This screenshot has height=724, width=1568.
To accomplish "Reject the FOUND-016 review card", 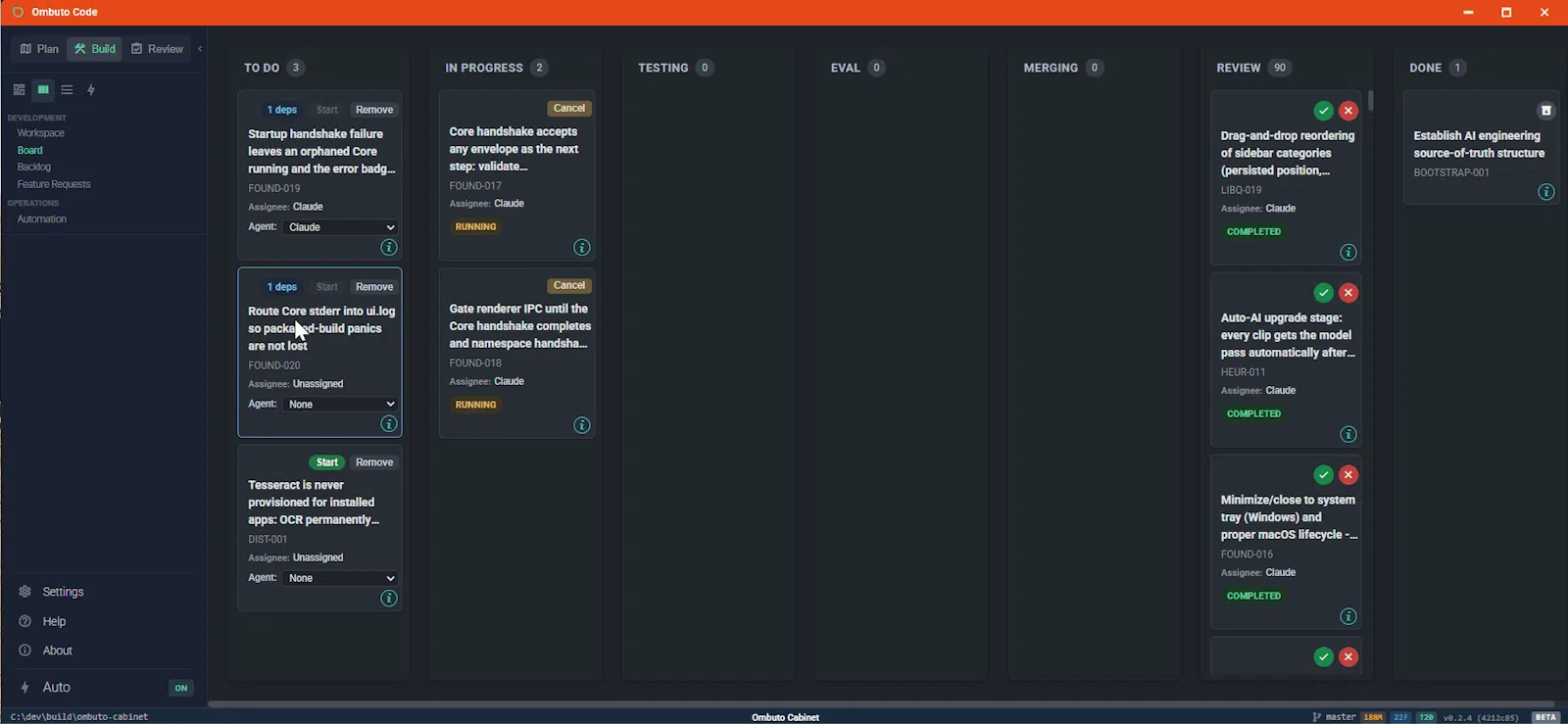I will coord(1348,475).
